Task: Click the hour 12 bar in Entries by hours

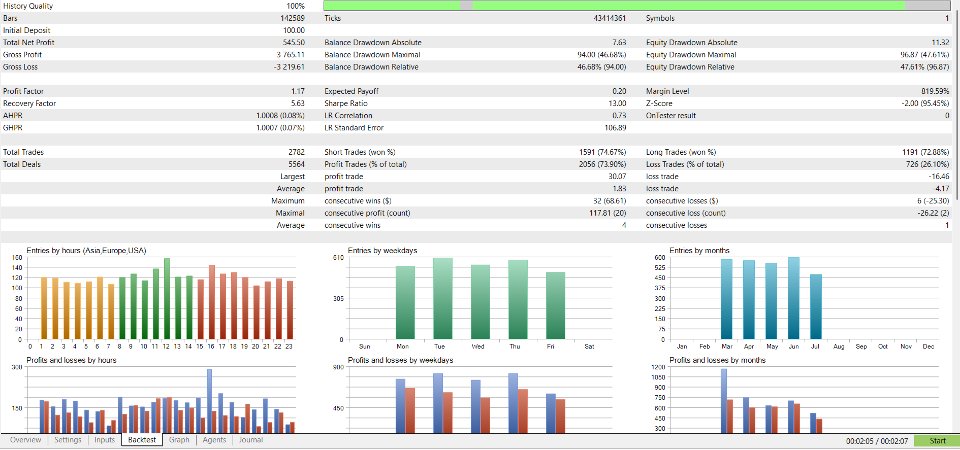Action: coord(167,299)
